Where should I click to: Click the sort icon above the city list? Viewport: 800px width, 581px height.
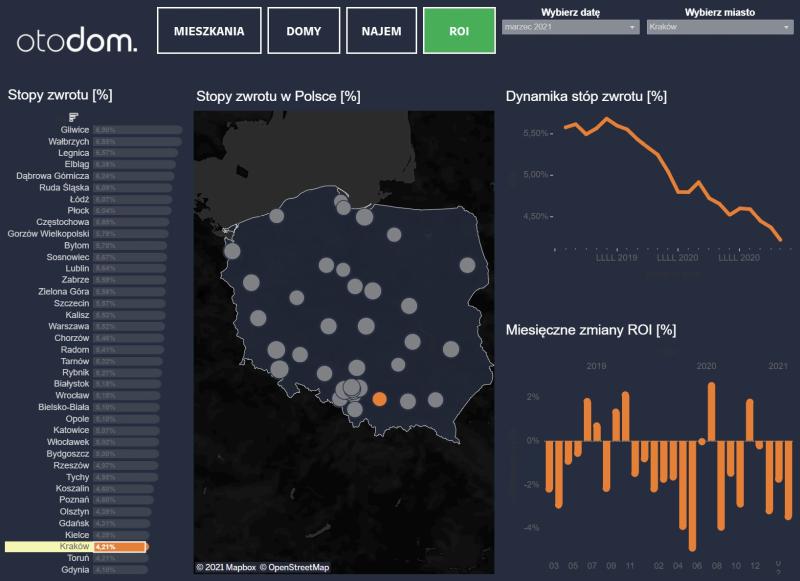pos(73,118)
